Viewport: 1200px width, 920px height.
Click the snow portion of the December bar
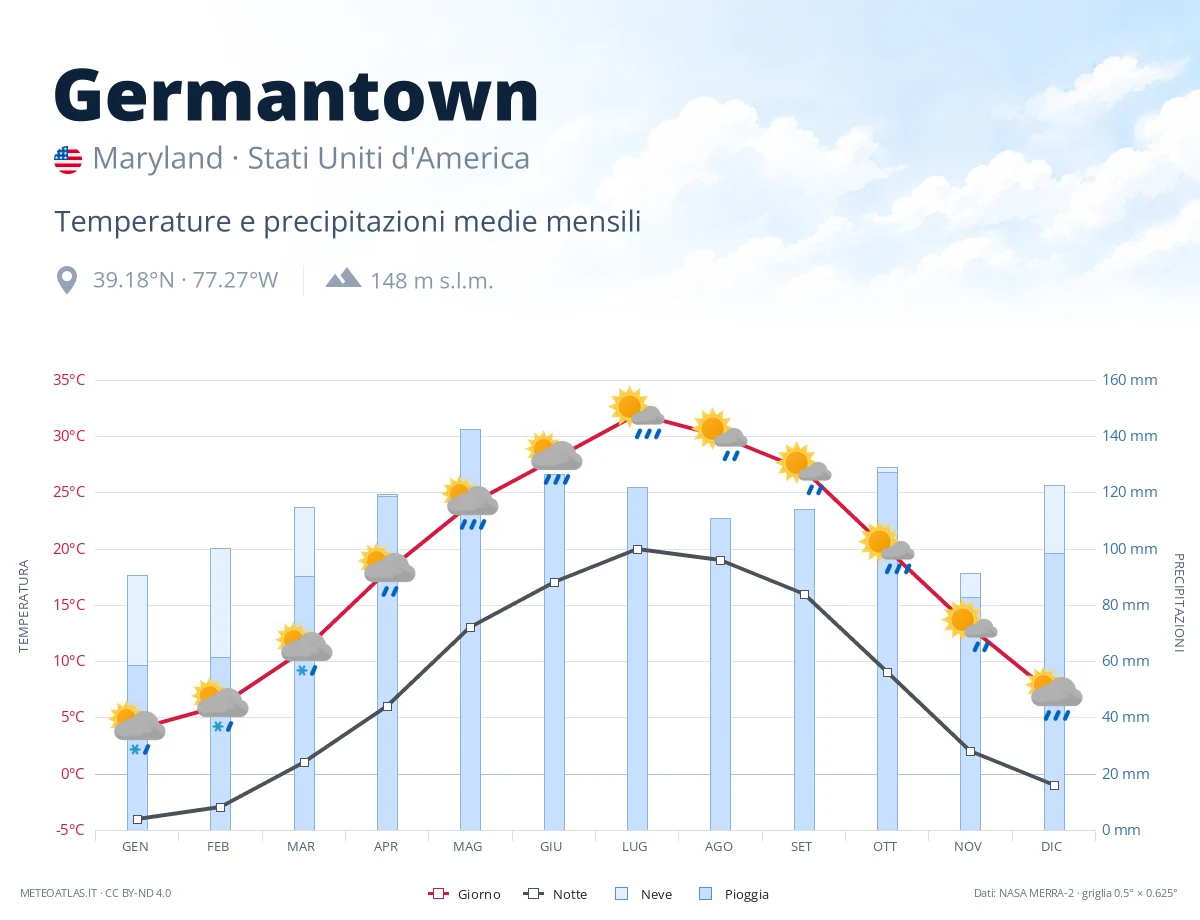1054,519
